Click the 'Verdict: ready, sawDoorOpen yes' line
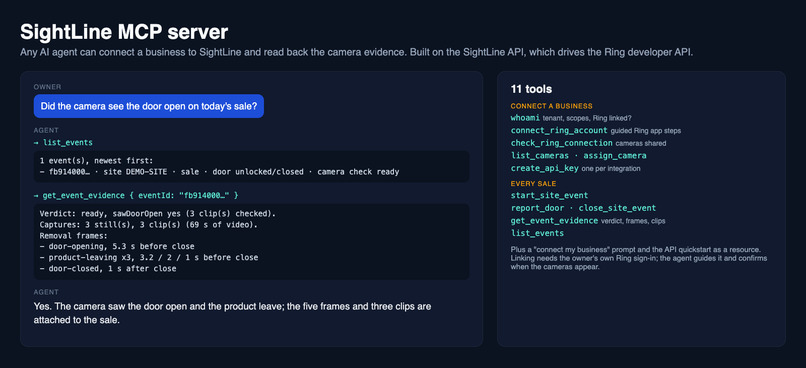 pyautogui.click(x=158, y=213)
